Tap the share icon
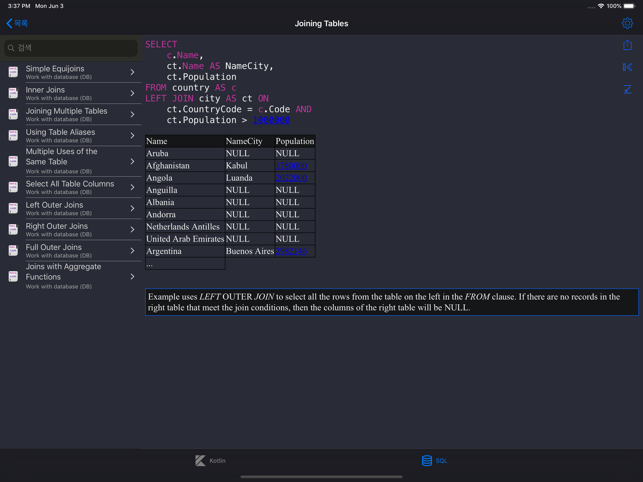 coord(627,45)
